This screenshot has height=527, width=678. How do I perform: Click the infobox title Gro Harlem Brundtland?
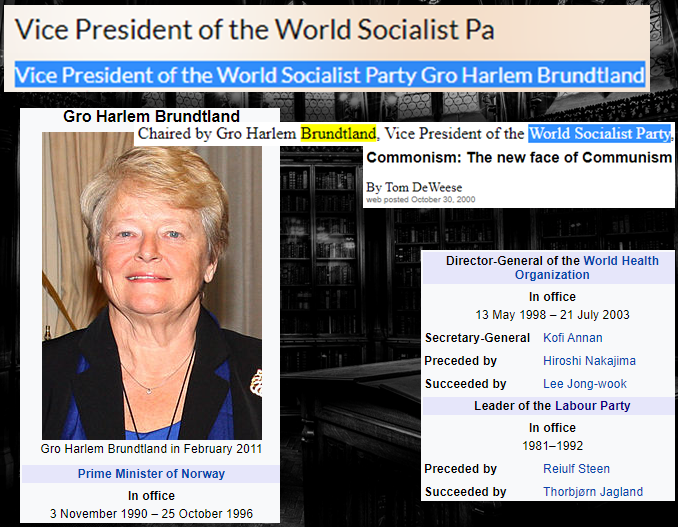(151, 116)
